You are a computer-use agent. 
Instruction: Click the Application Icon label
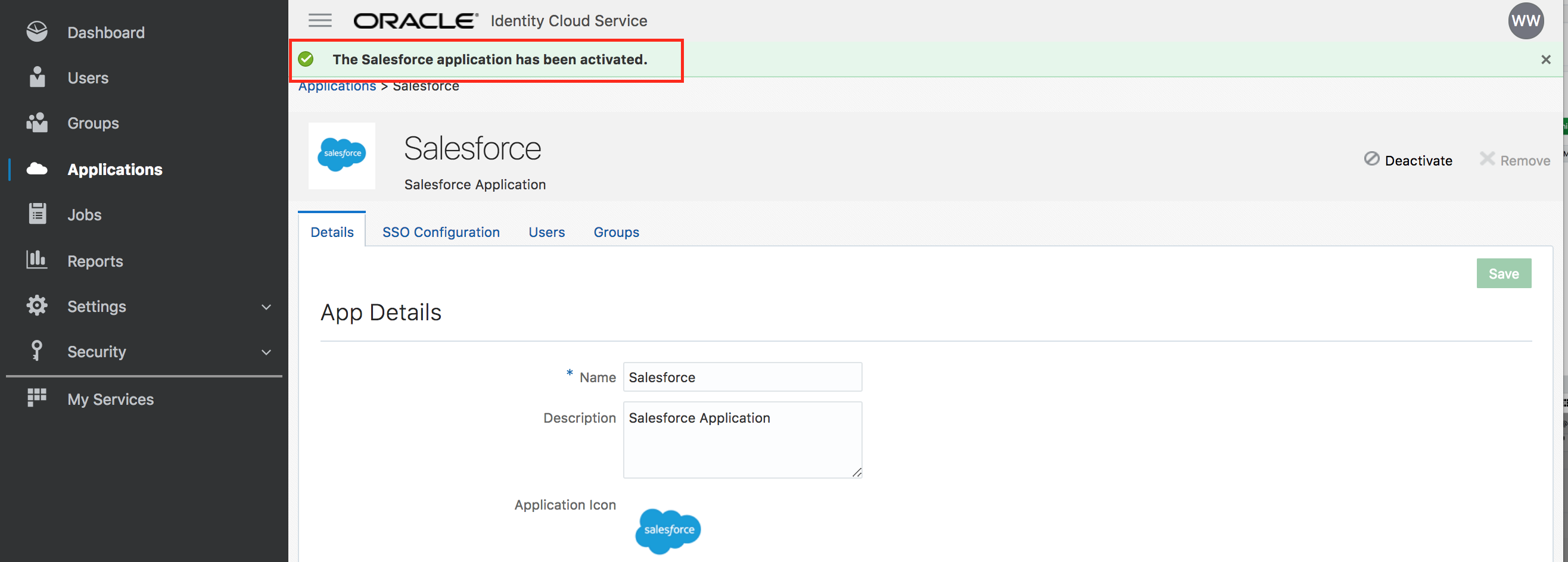[565, 505]
